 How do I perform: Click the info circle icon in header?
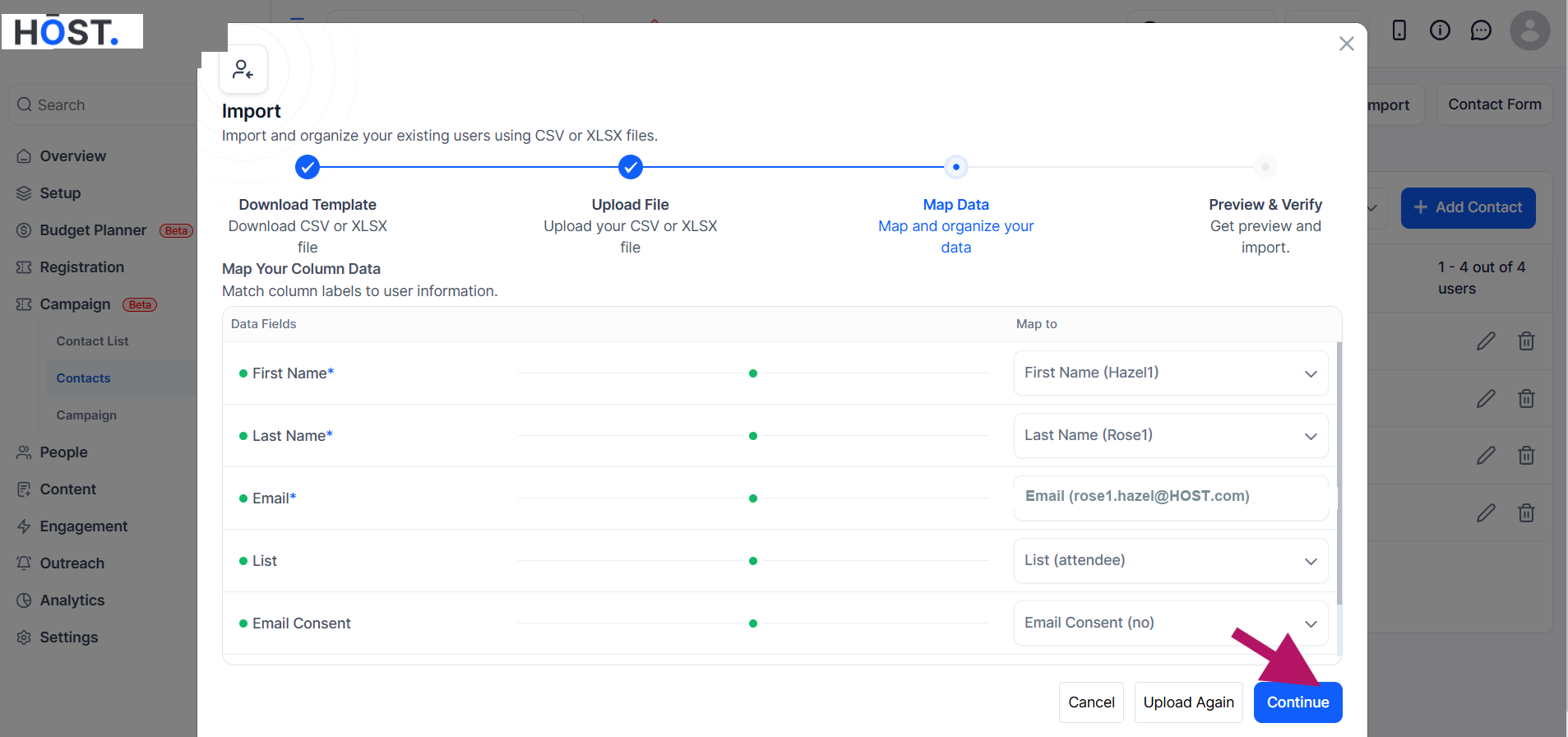pos(1440,30)
